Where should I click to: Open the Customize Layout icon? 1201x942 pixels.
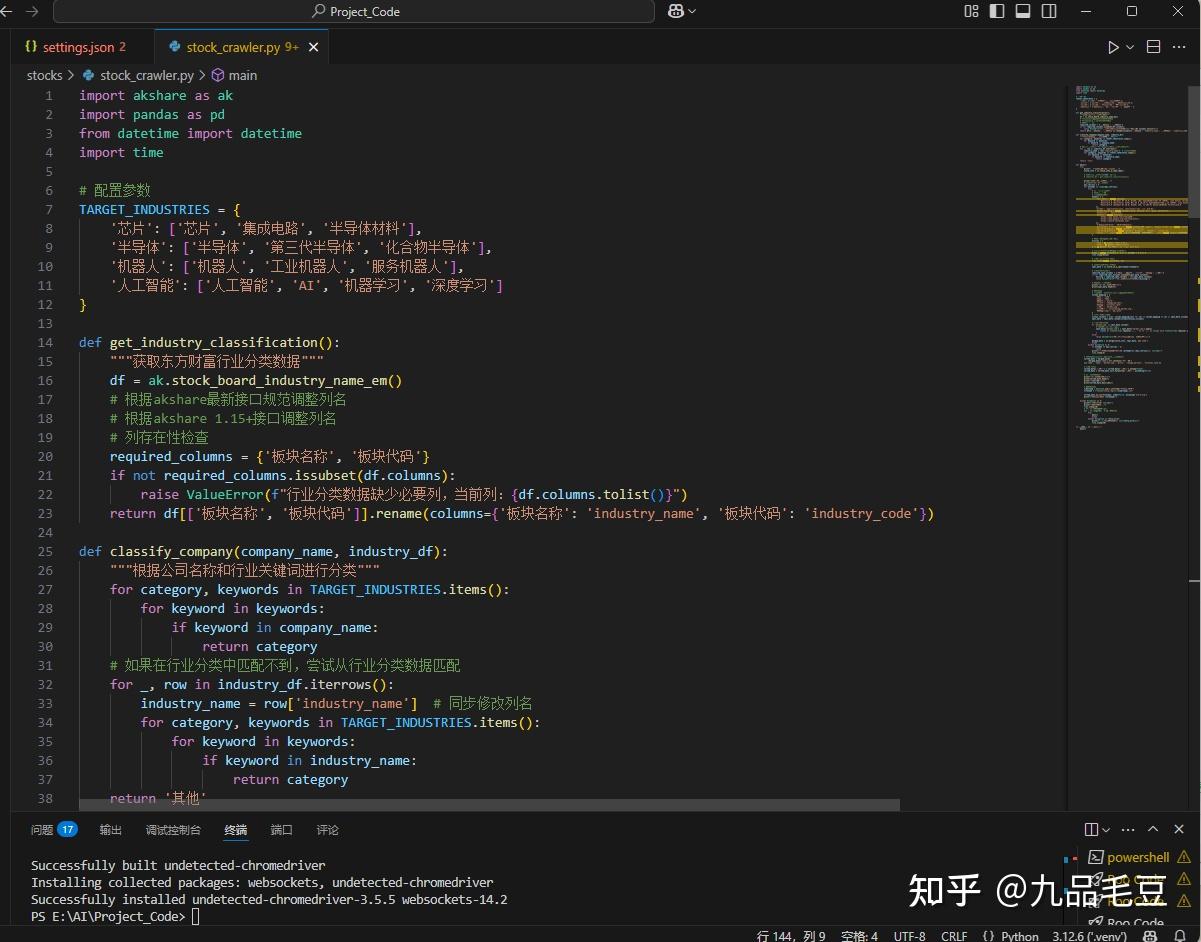point(970,11)
